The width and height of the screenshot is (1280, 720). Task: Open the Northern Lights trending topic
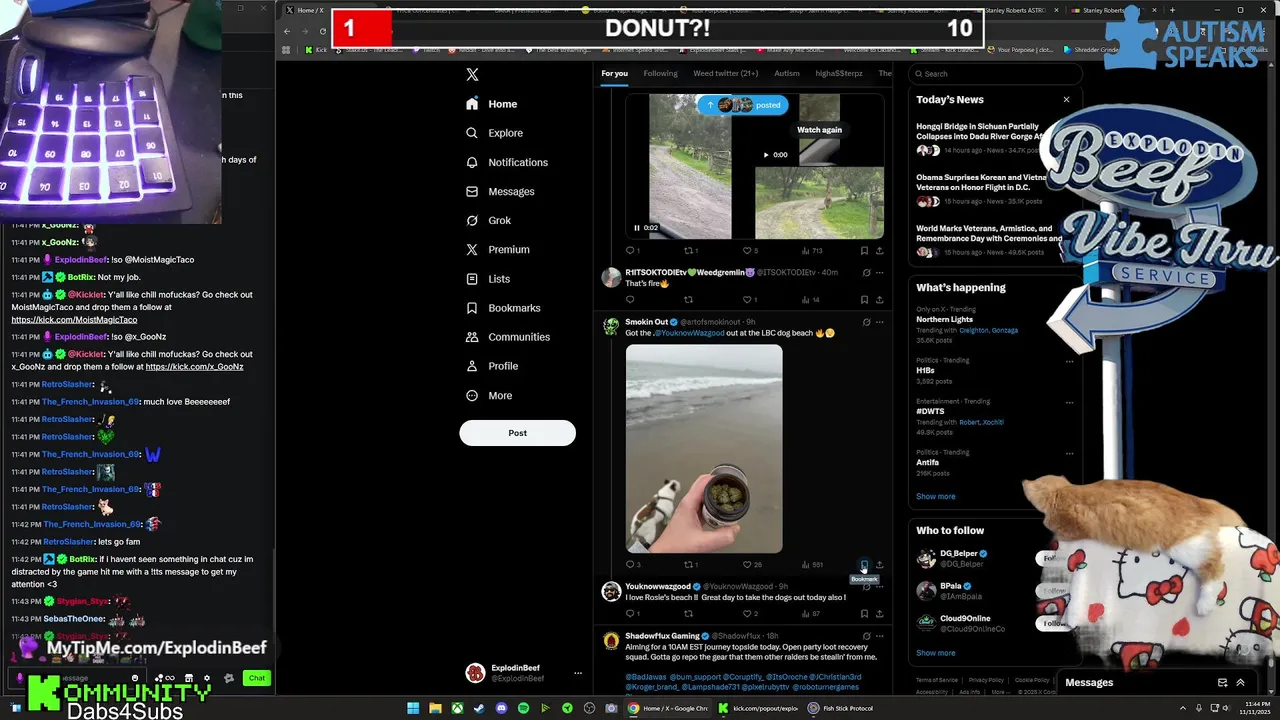pos(944,319)
